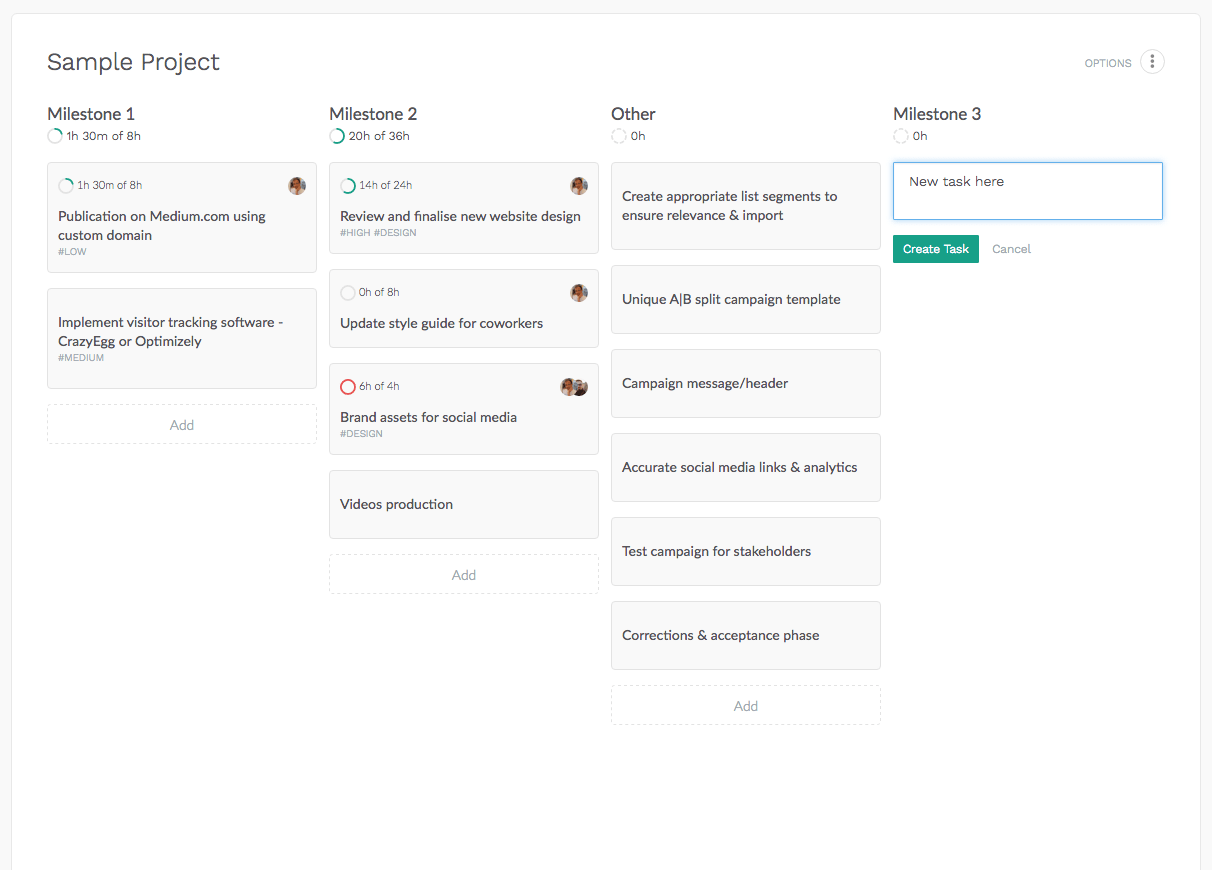Open the Videos production task card
The image size is (1212, 870).
click(x=464, y=504)
